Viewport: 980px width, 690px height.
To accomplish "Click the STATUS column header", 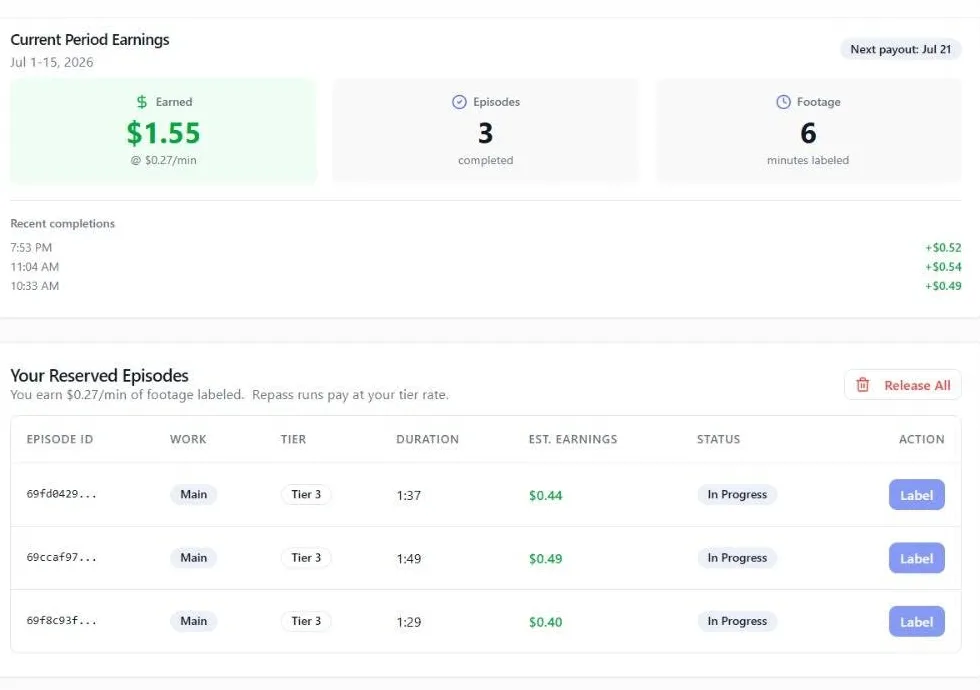I will (x=719, y=439).
